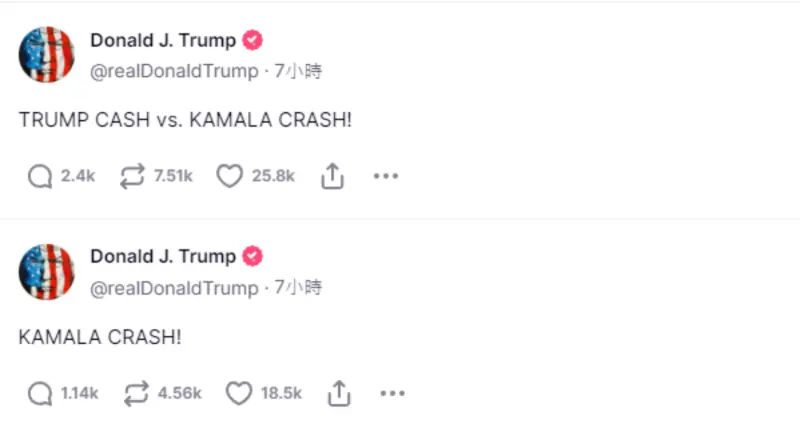Open the first post's 7小時 timestamp
Viewport: 800px width, 428px height.
click(298, 71)
